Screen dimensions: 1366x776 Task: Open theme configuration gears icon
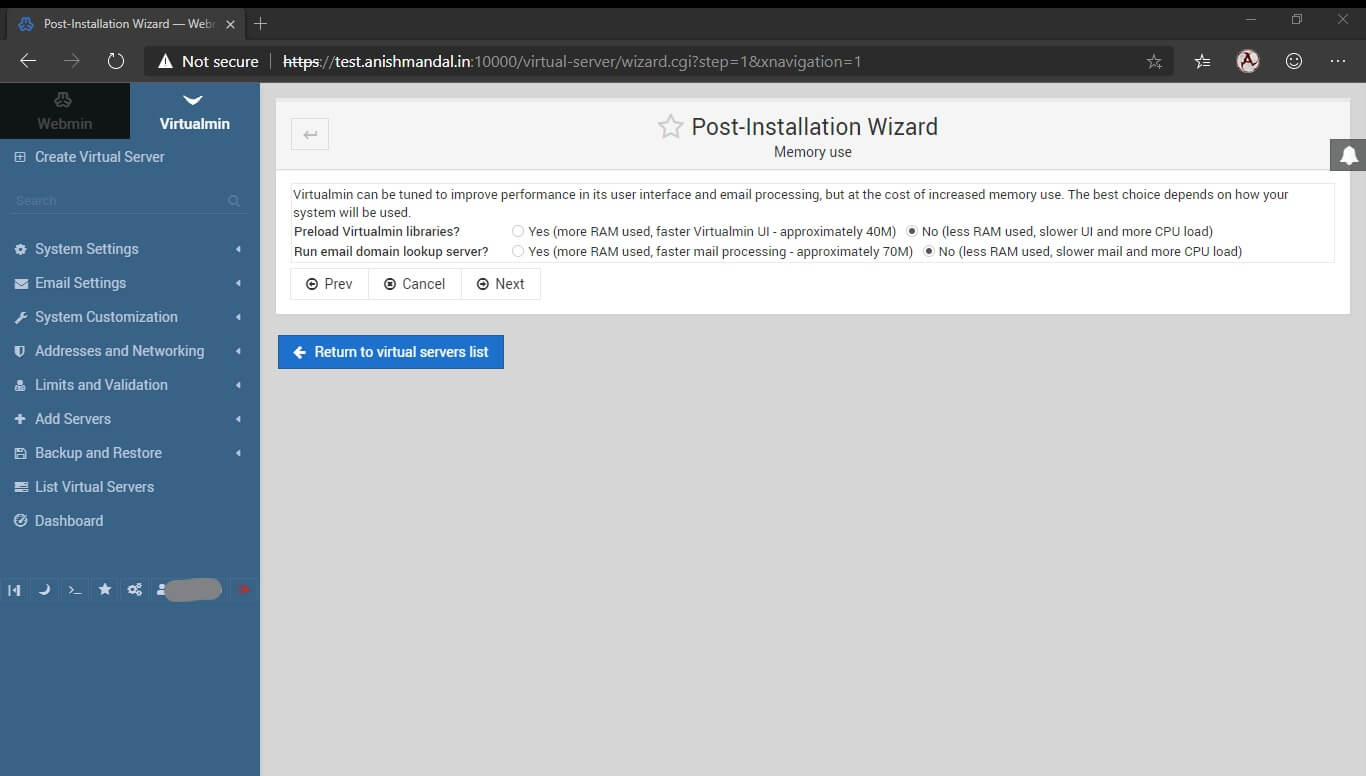coord(134,590)
